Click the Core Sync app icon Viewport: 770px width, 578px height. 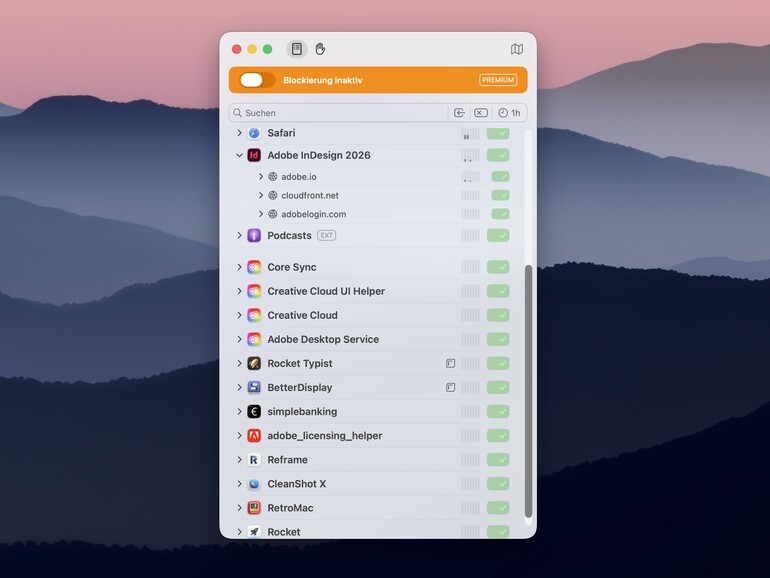coord(254,267)
